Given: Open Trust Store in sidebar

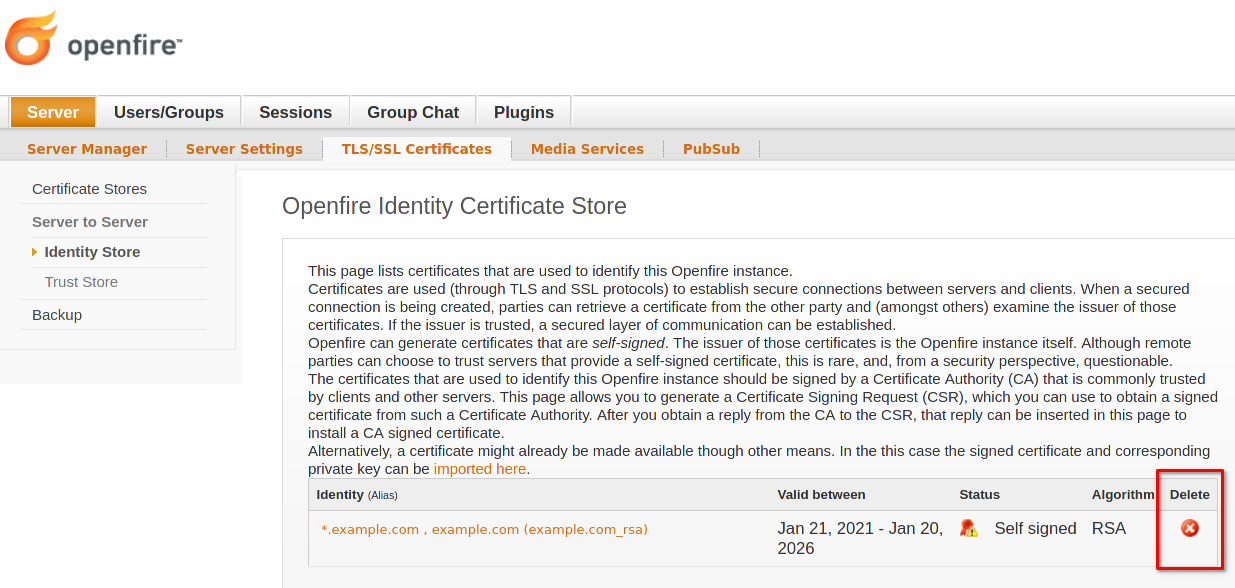Looking at the screenshot, I should click(x=81, y=282).
